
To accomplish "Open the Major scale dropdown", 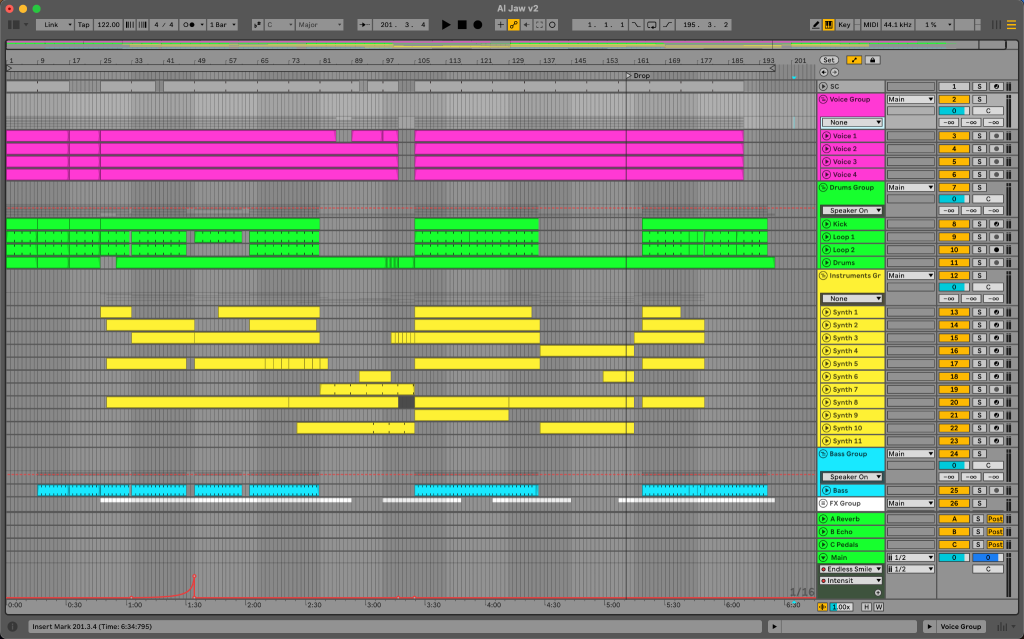I will click(319, 25).
